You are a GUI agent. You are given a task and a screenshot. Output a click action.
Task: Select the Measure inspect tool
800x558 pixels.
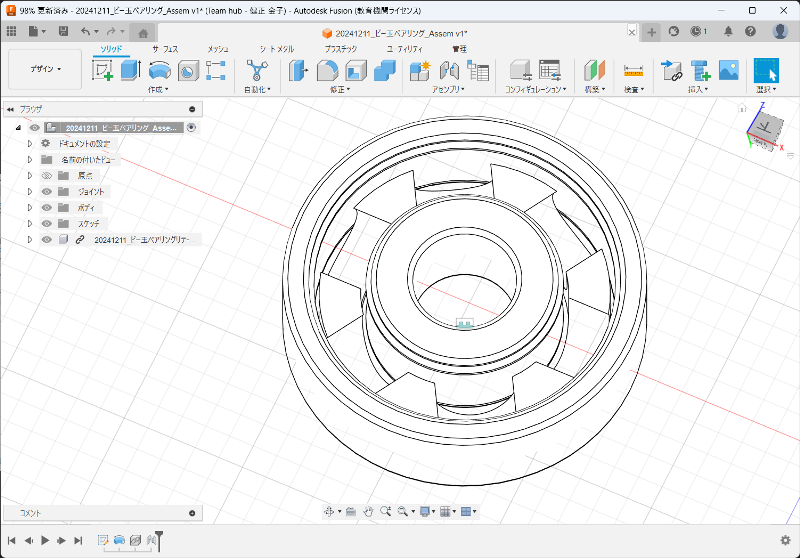[x=633, y=71]
